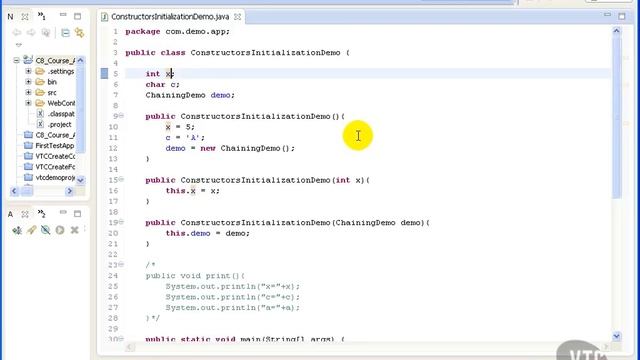Run the selected Ant target

click(60, 230)
